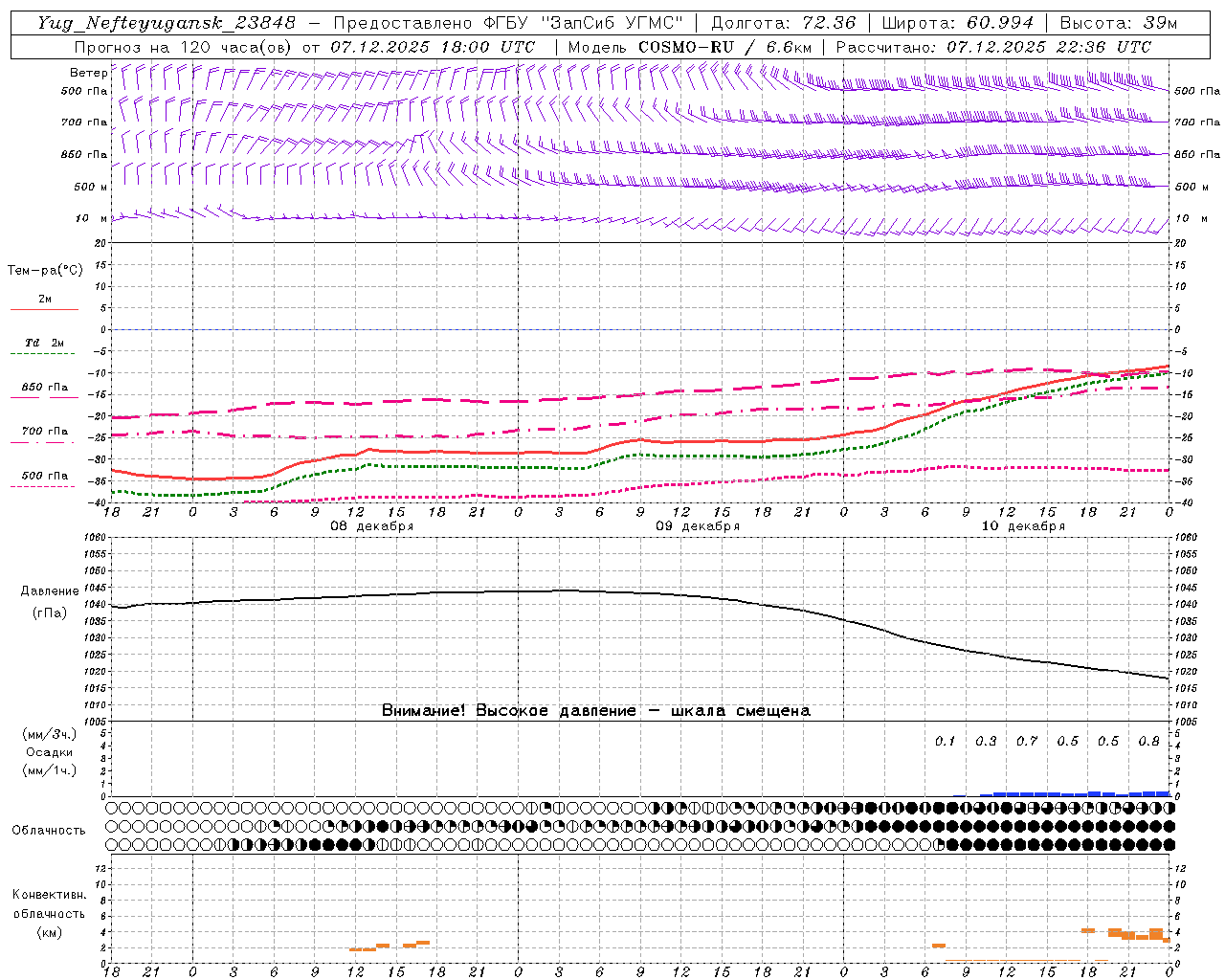Click the Тем-ра(°C) temperature panel label

(45, 271)
